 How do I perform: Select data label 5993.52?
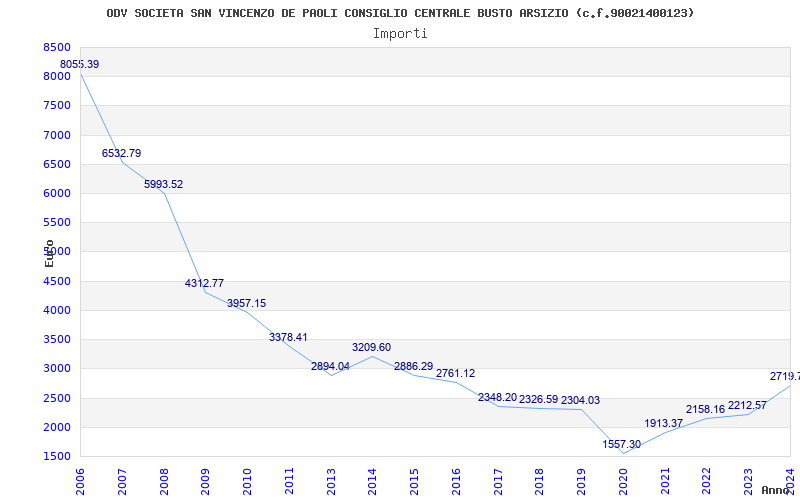pyautogui.click(x=163, y=185)
